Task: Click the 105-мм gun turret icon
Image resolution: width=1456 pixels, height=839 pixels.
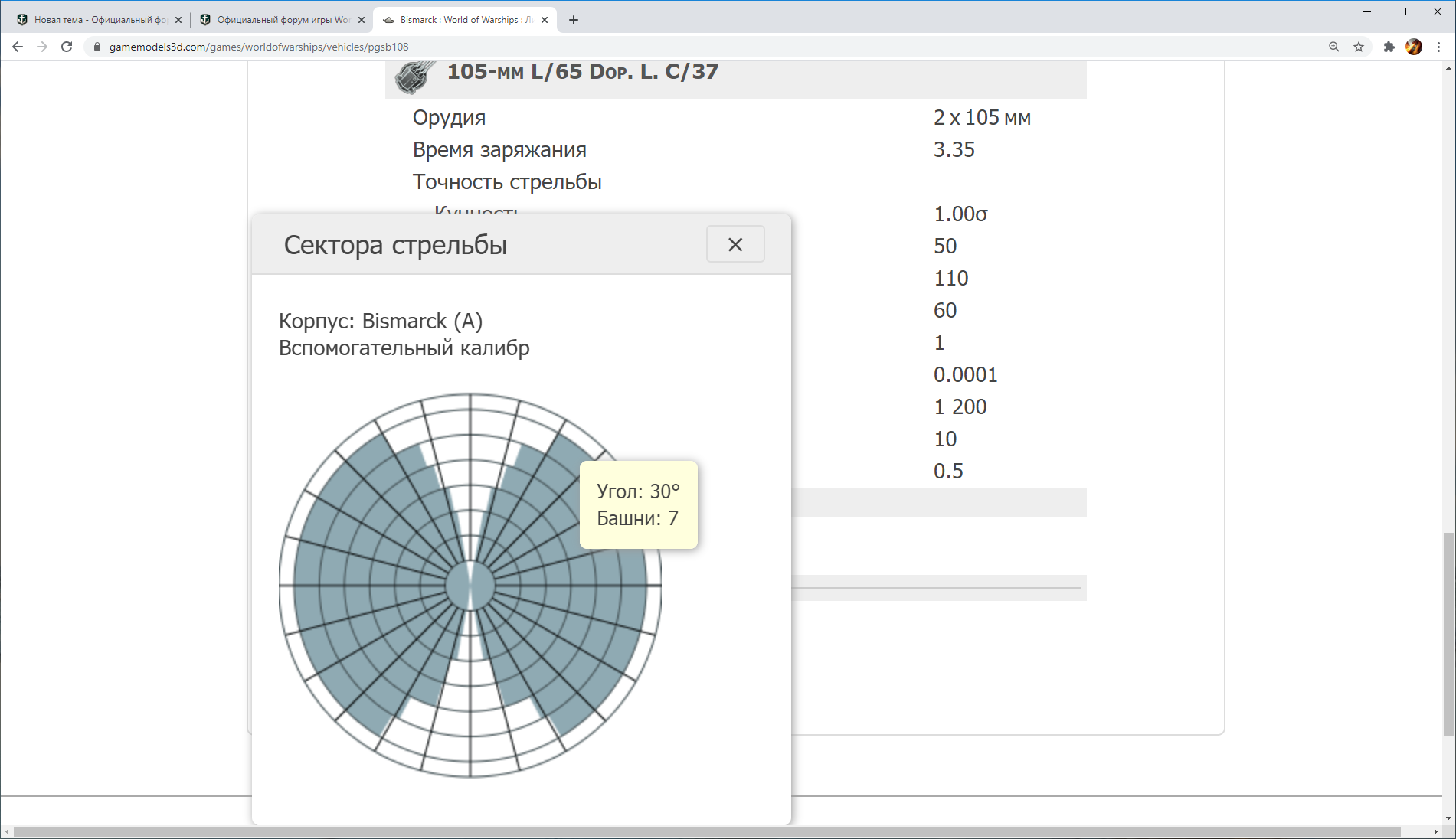Action: [414, 77]
